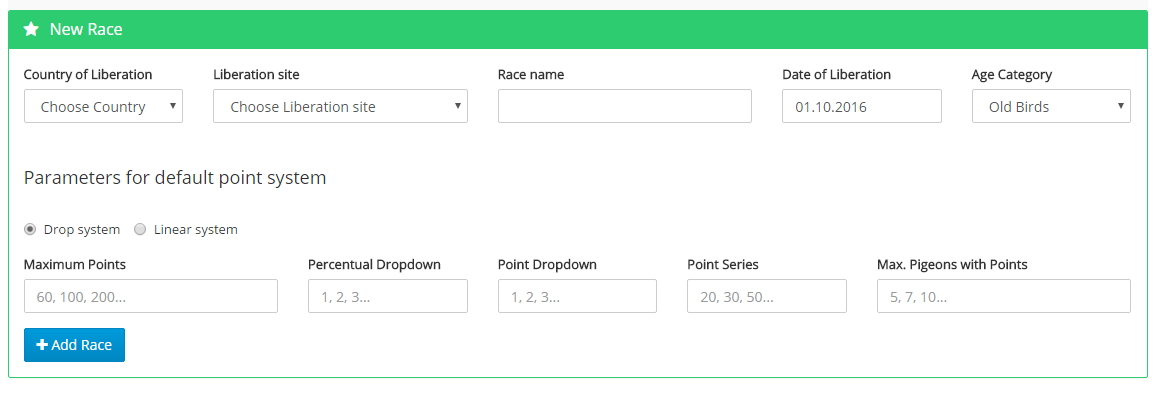Click the Max. Pigeons with Points field
Screen dimensions: 1169x402
[1003, 297]
